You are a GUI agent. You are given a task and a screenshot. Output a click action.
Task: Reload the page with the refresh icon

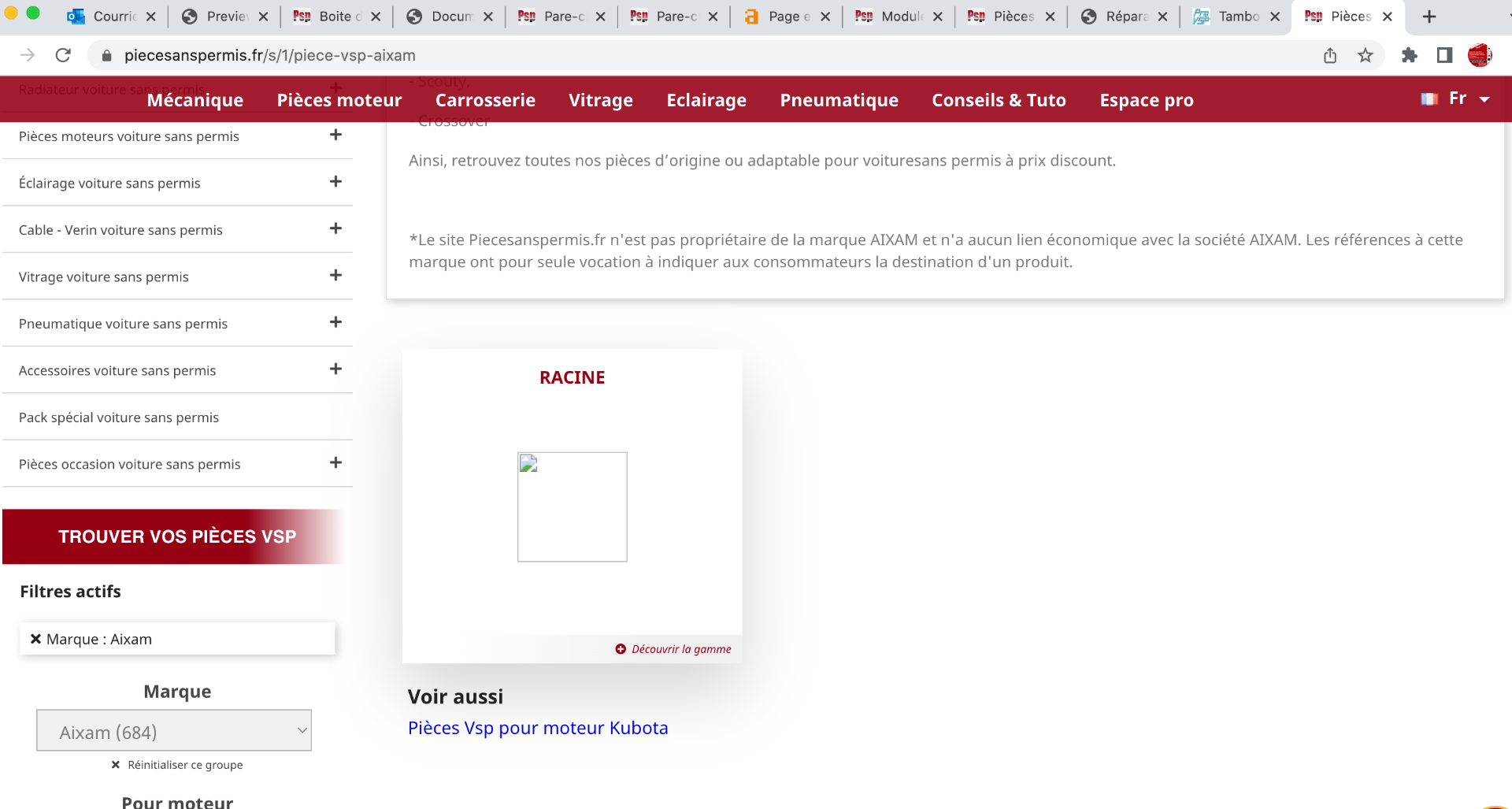[63, 55]
